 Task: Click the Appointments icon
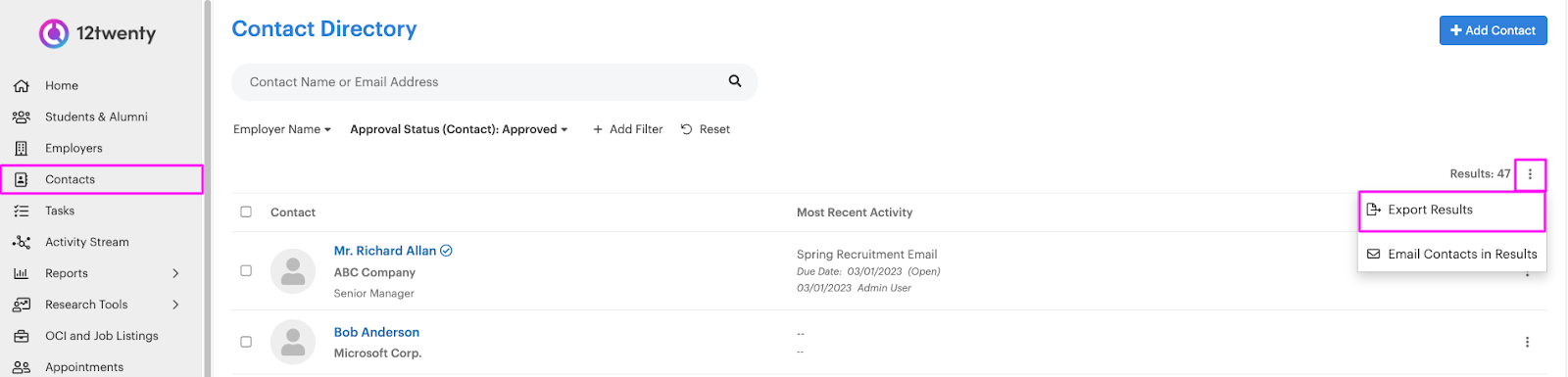21,368
